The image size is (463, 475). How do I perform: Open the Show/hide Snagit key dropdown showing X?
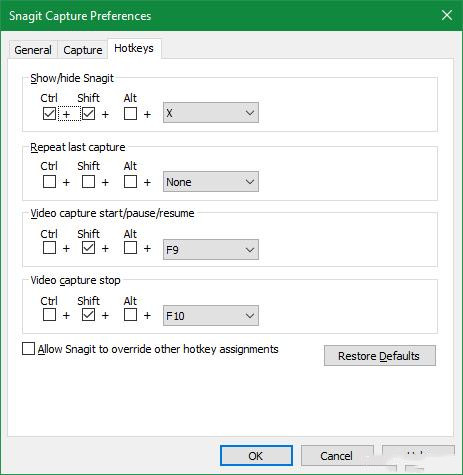point(211,113)
